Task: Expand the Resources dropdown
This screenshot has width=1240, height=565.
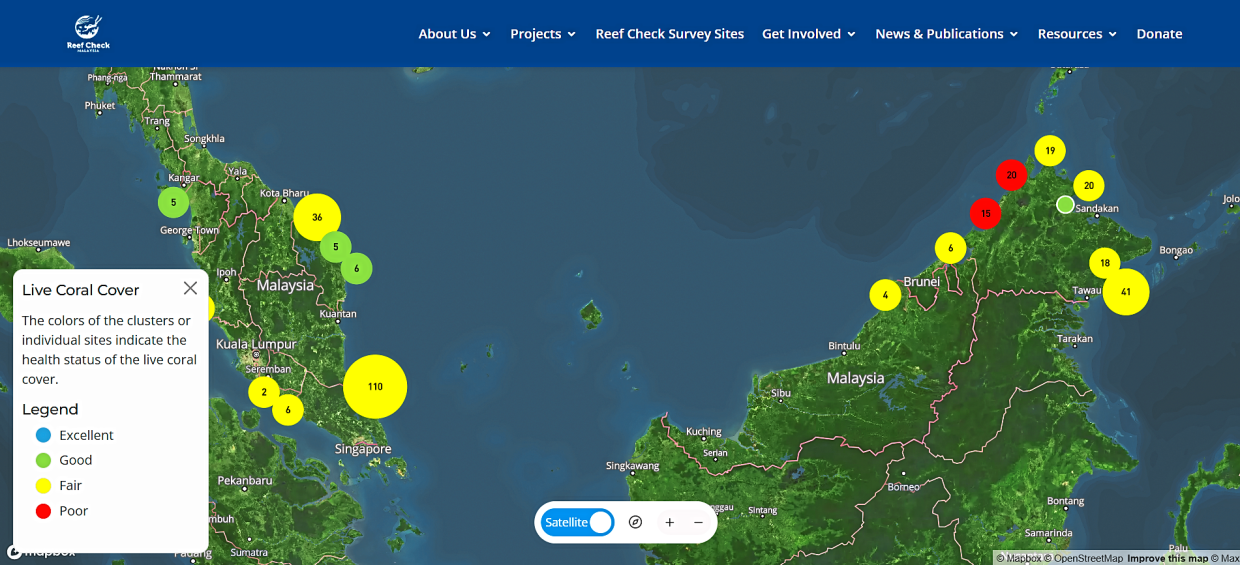Action: [1077, 34]
